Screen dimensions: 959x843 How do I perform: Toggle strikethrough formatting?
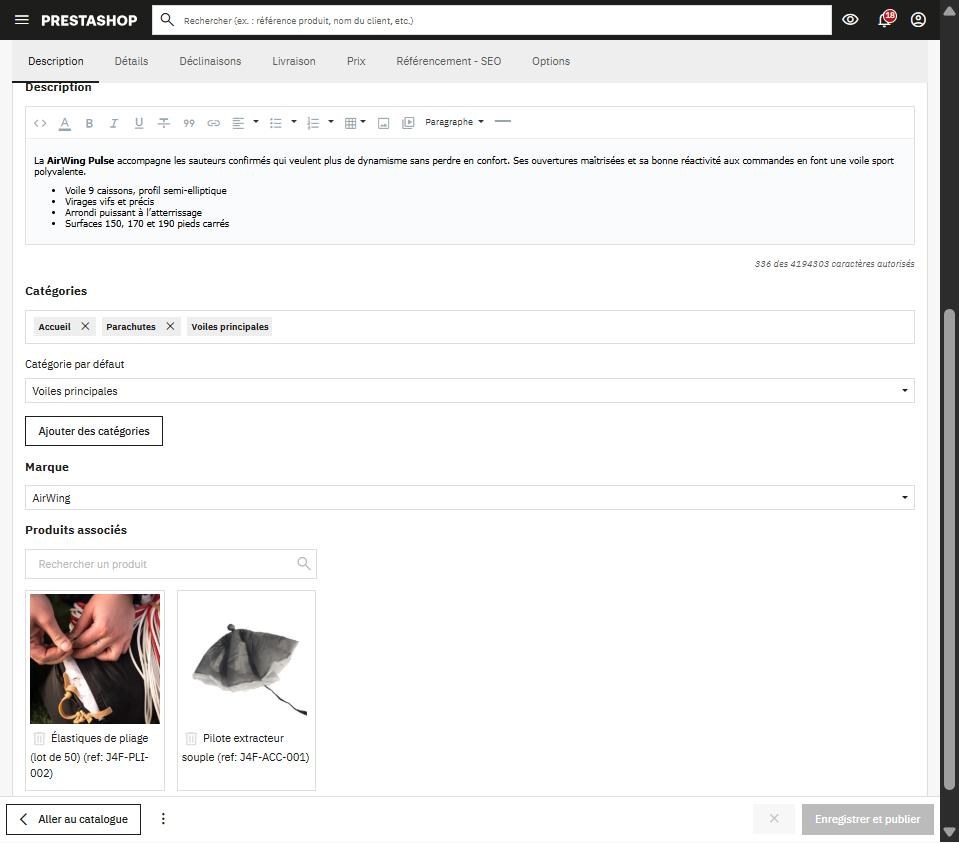[163, 123]
